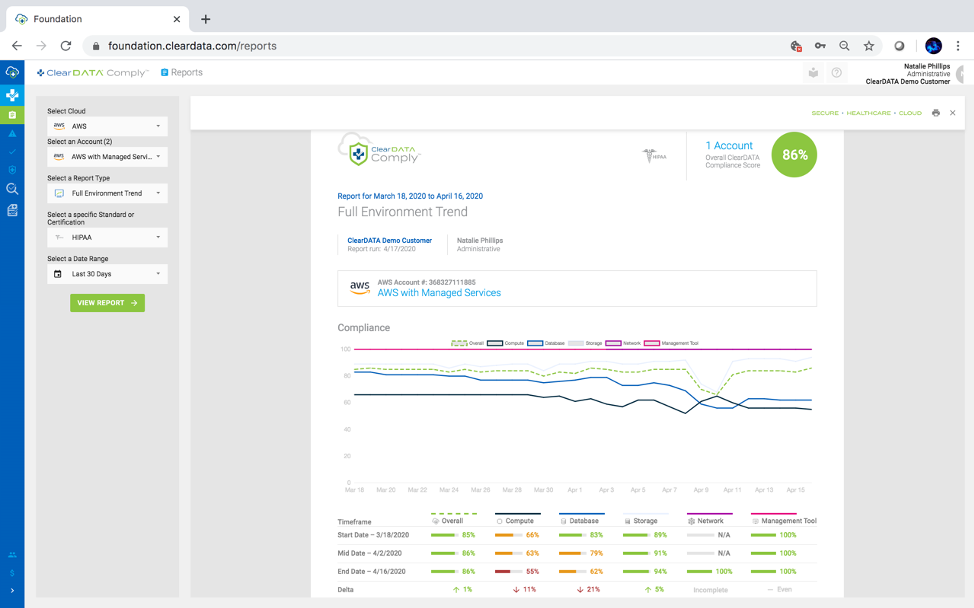Open the Select an Account dropdown
Viewport: 974px width, 608px height.
pyautogui.click(x=107, y=157)
